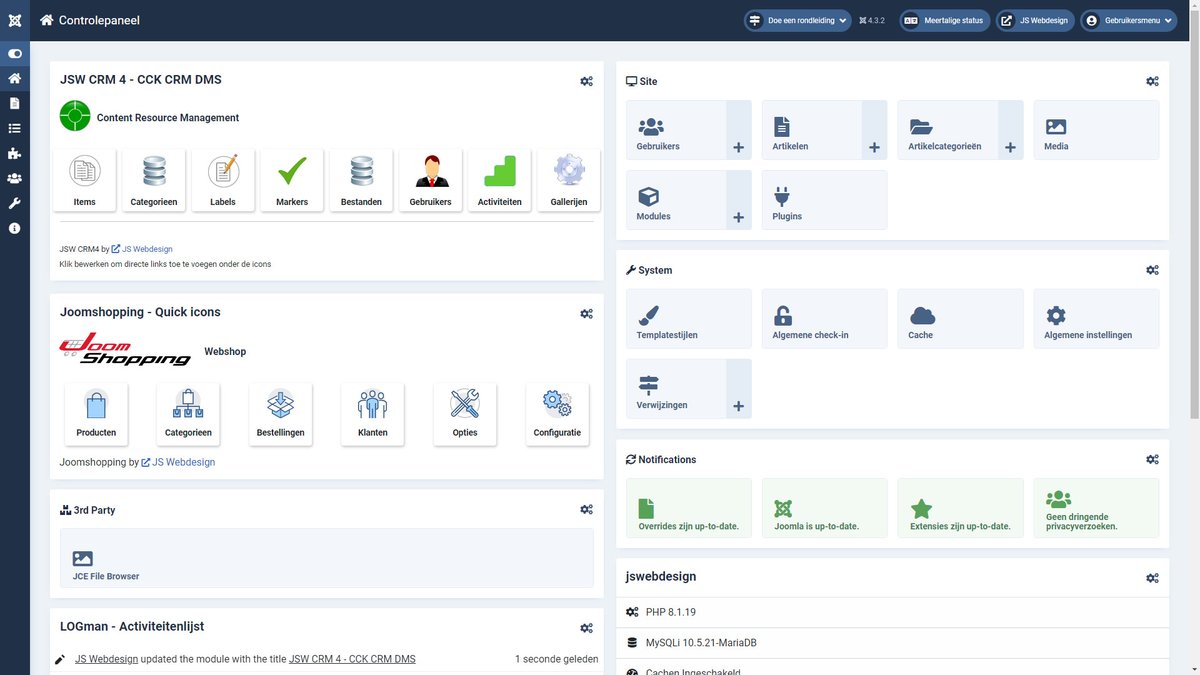Open the Joomshopping Configuratie icon

click(x=557, y=412)
